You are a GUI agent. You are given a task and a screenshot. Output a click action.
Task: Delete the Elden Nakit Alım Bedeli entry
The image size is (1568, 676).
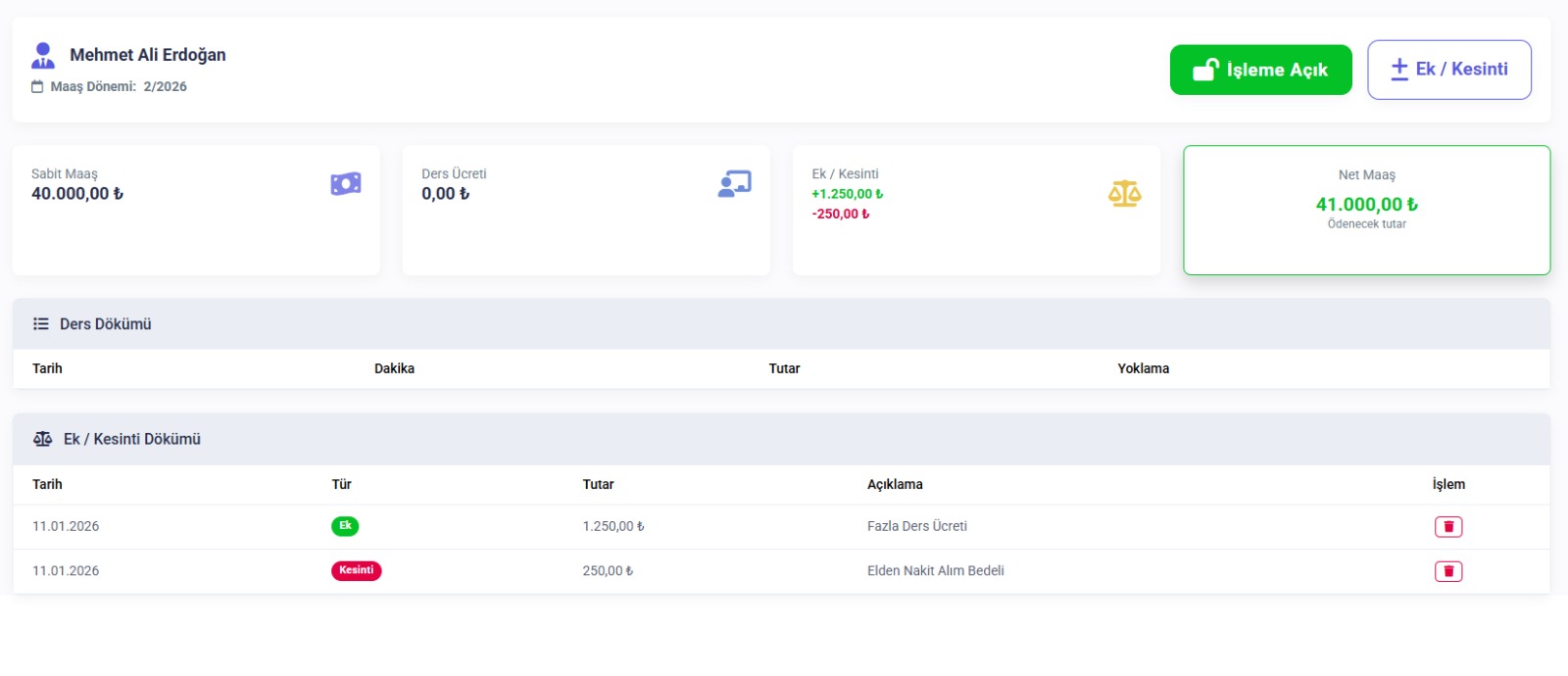1447,571
